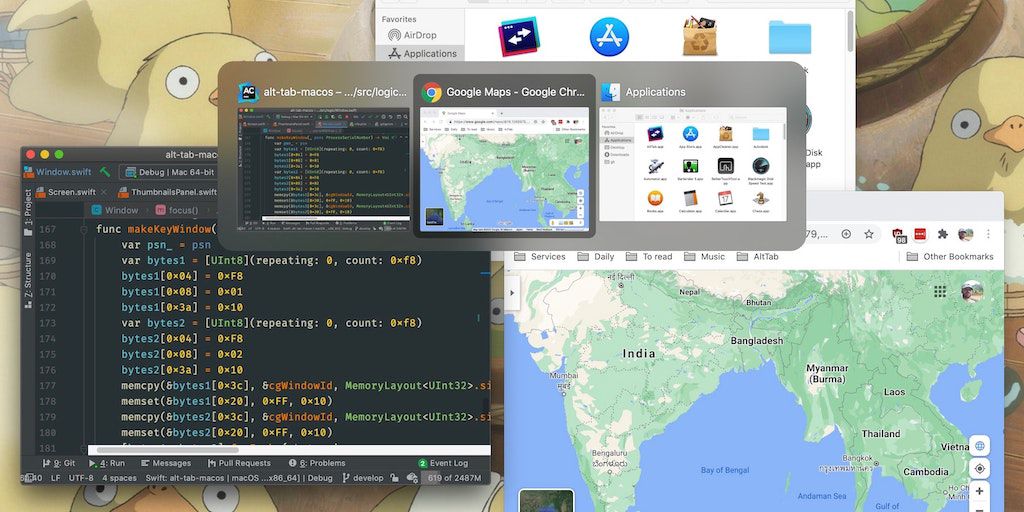
Task: Click the globe view icon on Google Maps
Action: [x=980, y=446]
